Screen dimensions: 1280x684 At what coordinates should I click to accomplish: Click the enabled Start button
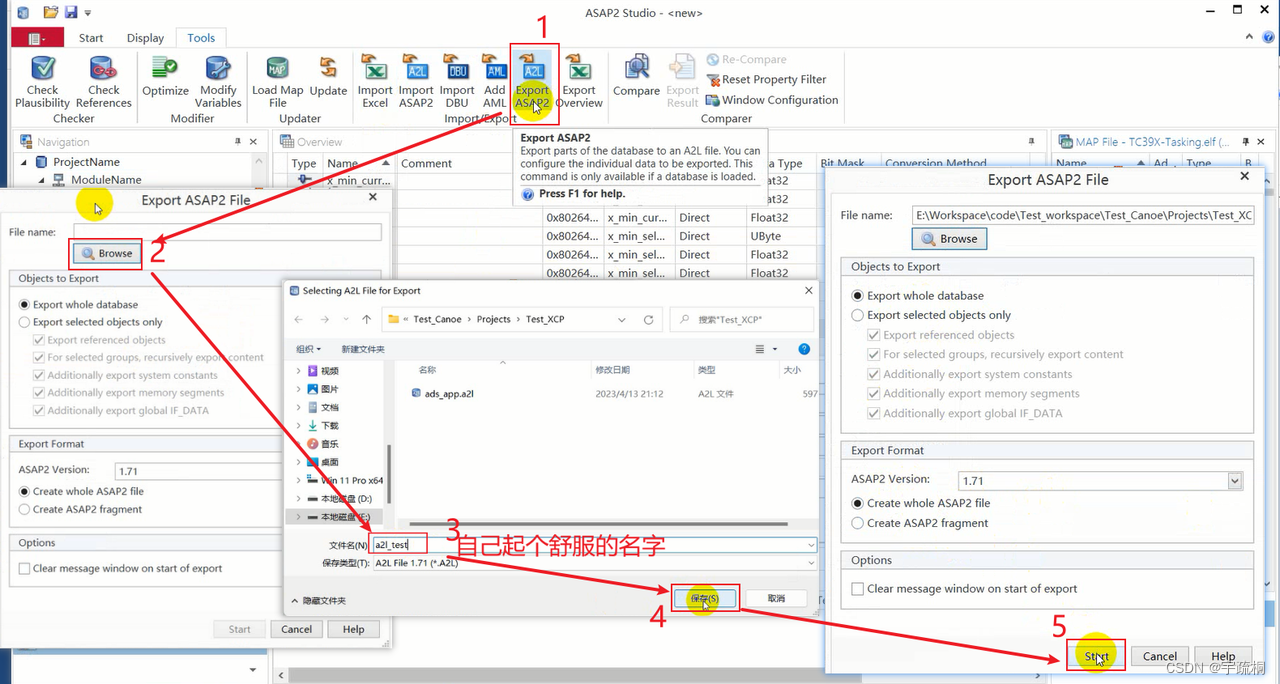(1096, 656)
